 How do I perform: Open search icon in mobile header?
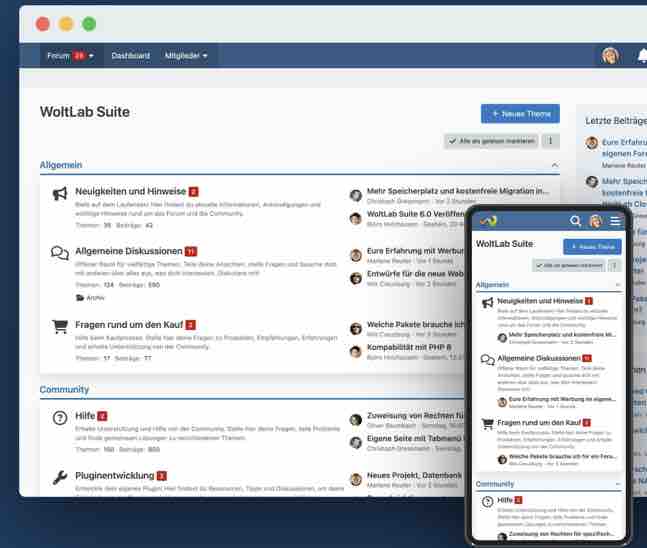575,221
